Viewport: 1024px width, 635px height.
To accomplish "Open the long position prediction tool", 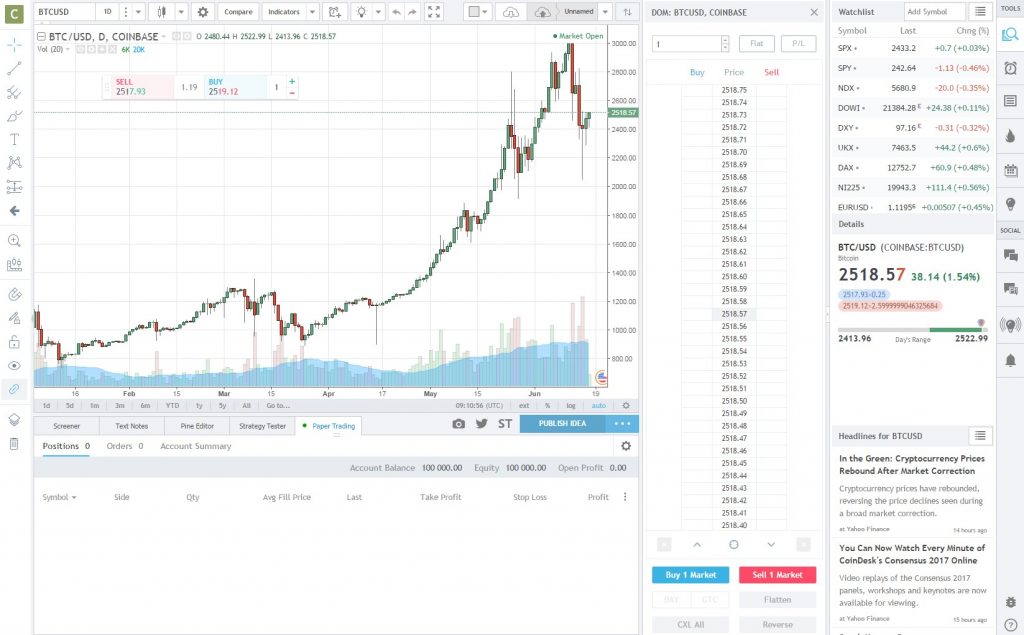I will (14, 187).
